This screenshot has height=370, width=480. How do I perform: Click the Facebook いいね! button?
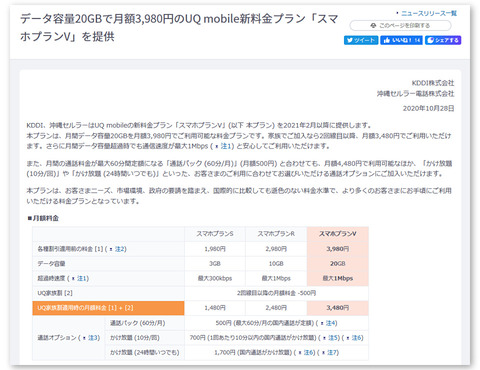click(402, 40)
